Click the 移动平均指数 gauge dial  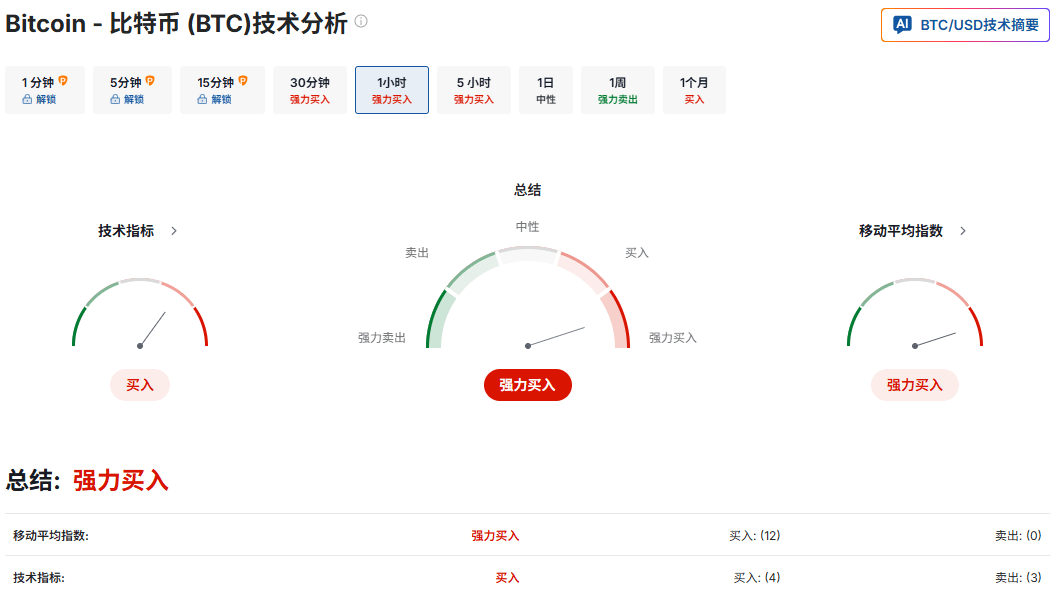[x=915, y=313]
